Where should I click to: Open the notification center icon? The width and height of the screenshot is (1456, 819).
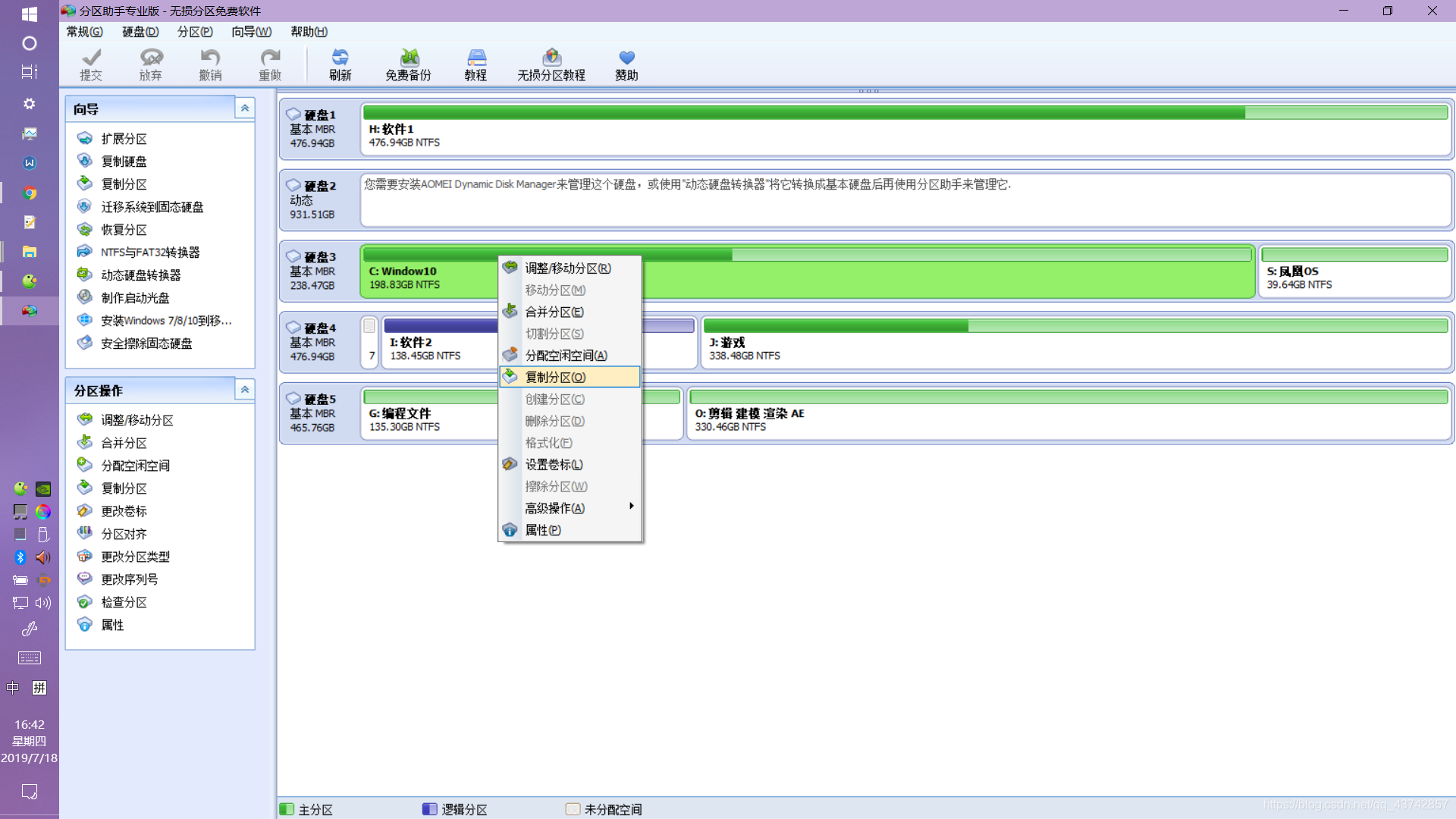tap(30, 792)
